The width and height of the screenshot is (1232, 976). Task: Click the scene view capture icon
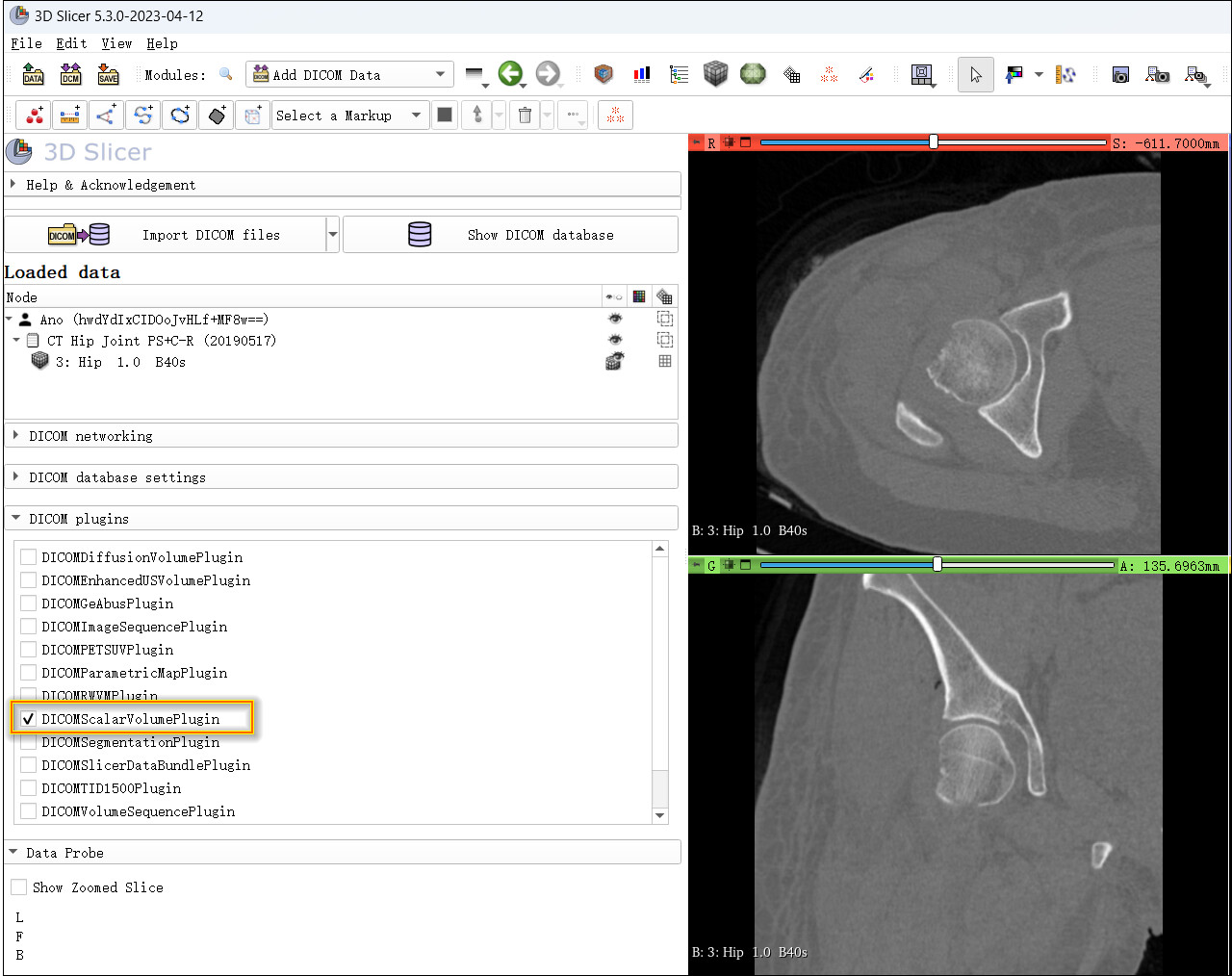(x=1158, y=74)
